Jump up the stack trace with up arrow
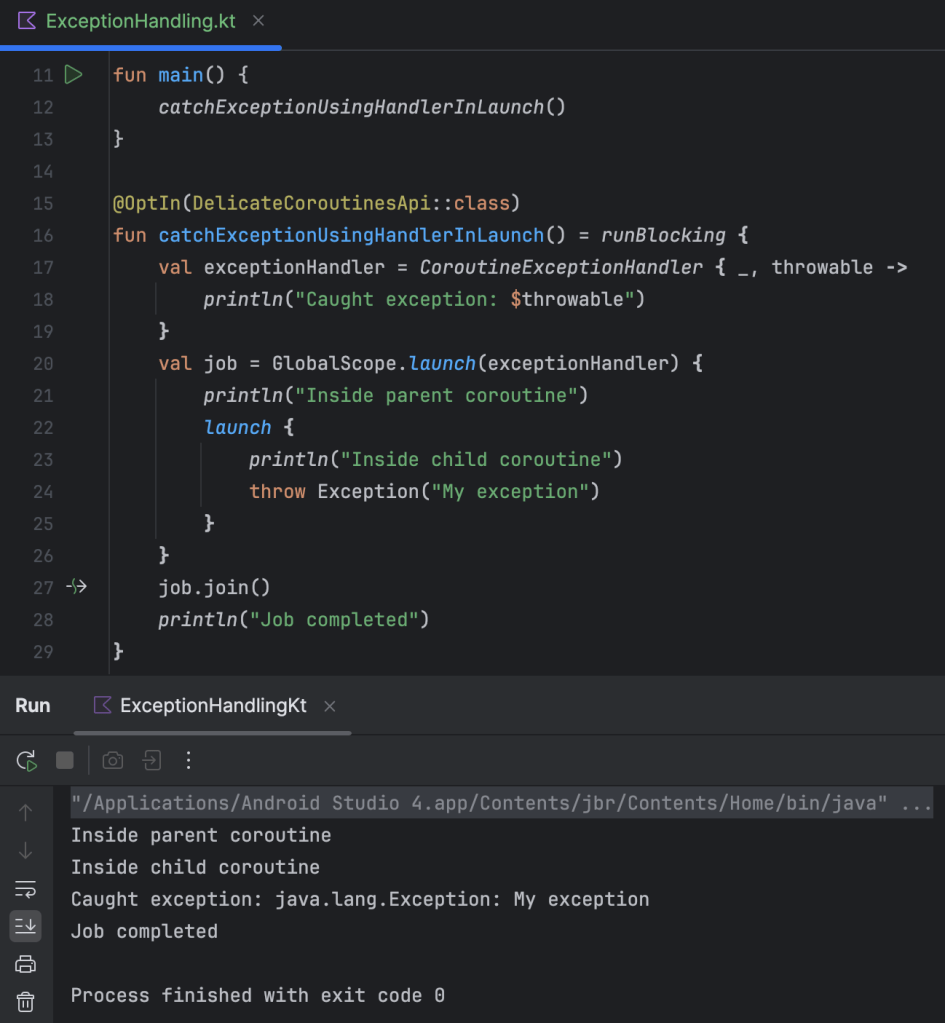This screenshot has height=1023, width=945. (26, 813)
